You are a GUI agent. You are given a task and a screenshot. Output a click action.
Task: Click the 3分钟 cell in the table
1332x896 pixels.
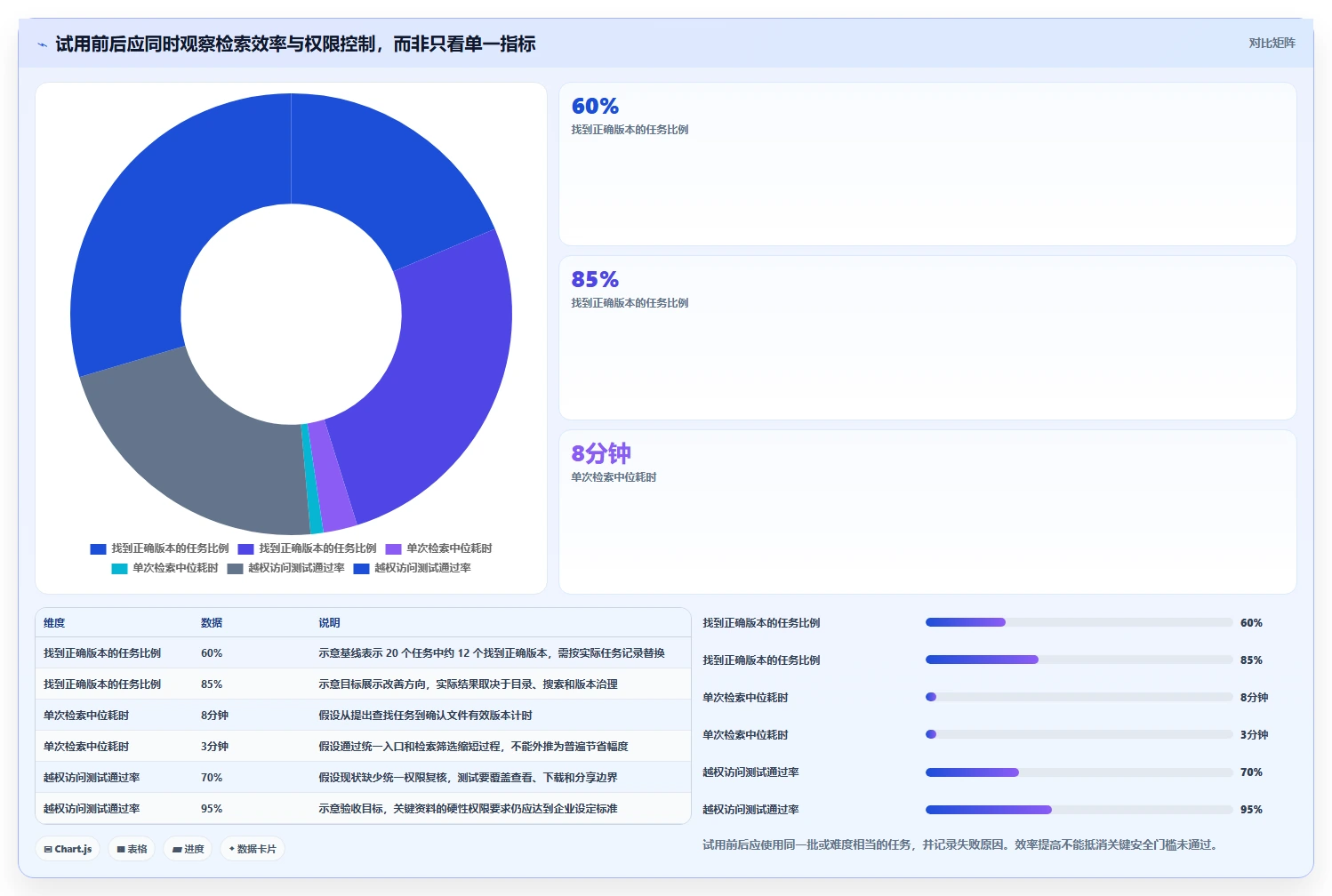(x=214, y=747)
